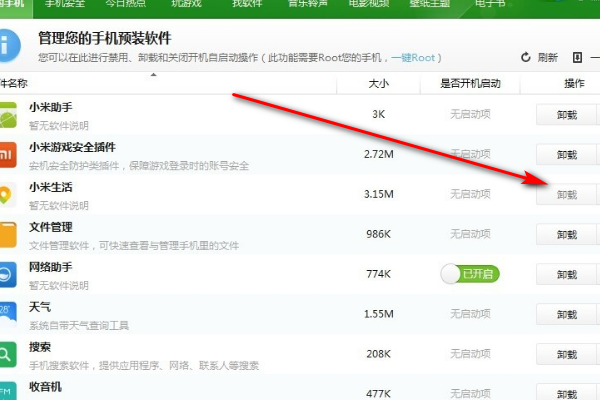600x400 pixels.
Task: Click the 大小 column header
Action: point(378,83)
